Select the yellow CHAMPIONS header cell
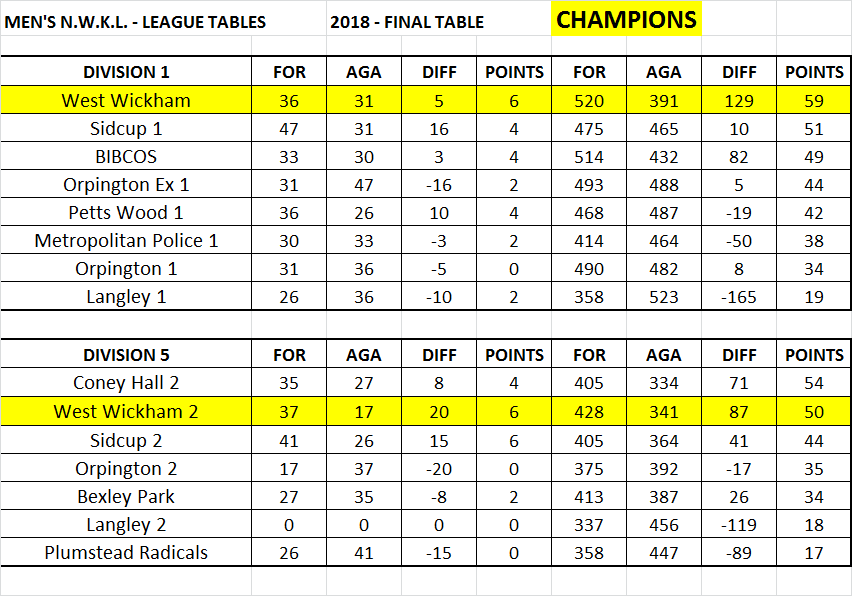Image resolution: width=852 pixels, height=596 pixels. point(626,19)
